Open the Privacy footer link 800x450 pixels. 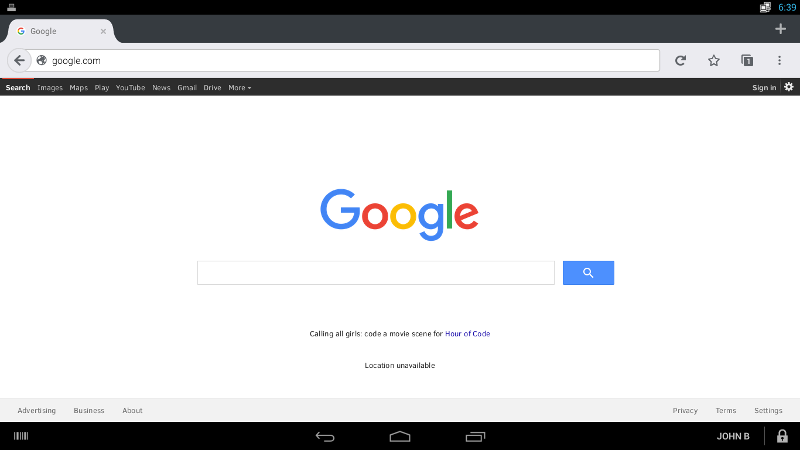(685, 410)
